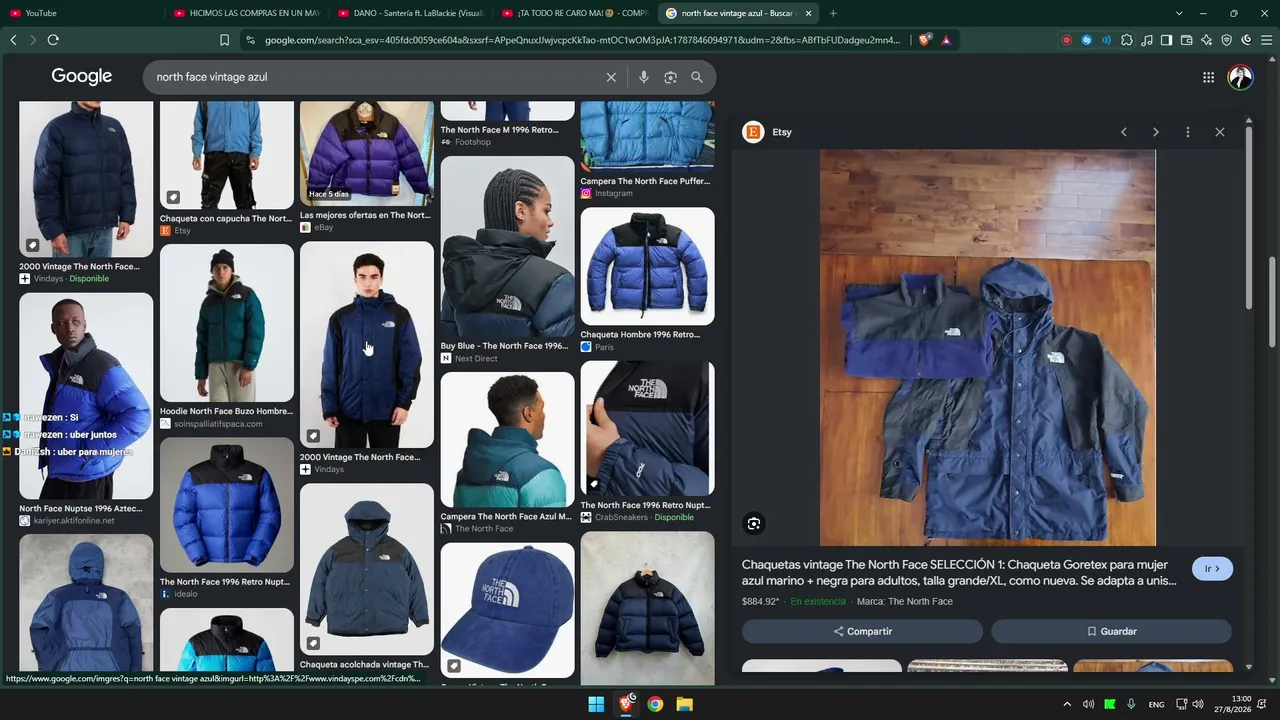Image resolution: width=1280 pixels, height=720 pixels.
Task: Show hidden tray icons
Action: [x=1067, y=704]
